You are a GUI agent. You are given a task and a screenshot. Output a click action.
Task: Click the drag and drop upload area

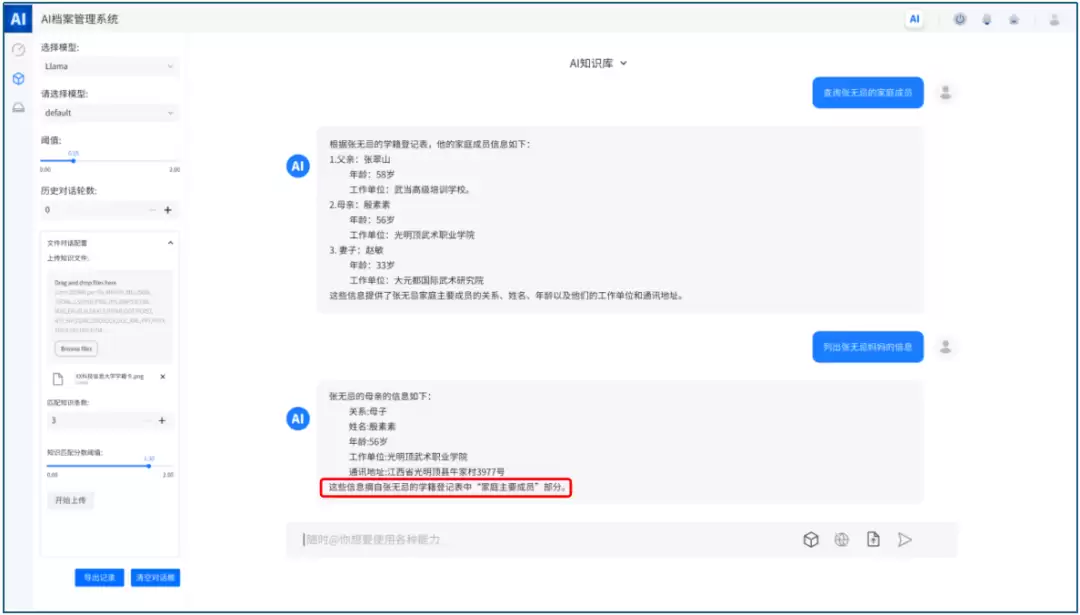point(110,315)
